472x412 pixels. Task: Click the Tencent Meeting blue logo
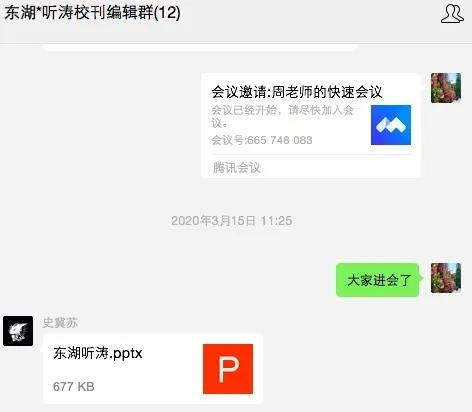(391, 125)
